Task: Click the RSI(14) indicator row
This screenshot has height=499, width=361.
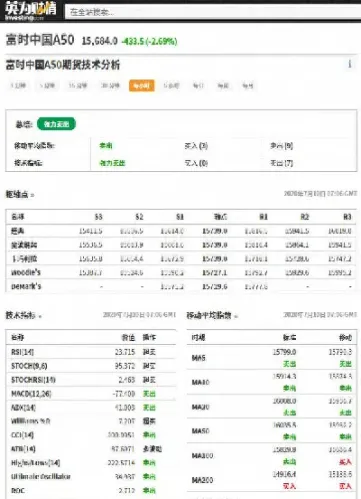Action: [91, 352]
